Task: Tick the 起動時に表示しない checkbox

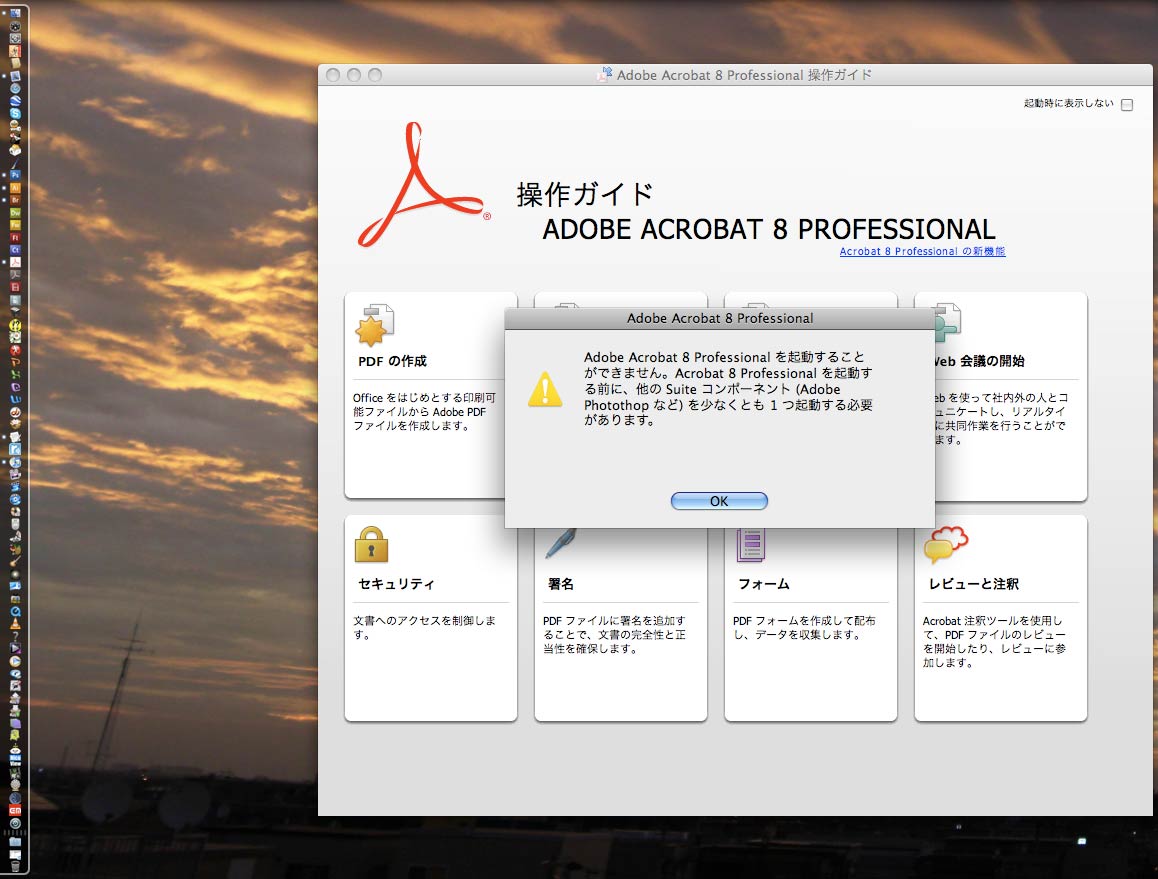Action: click(1127, 105)
